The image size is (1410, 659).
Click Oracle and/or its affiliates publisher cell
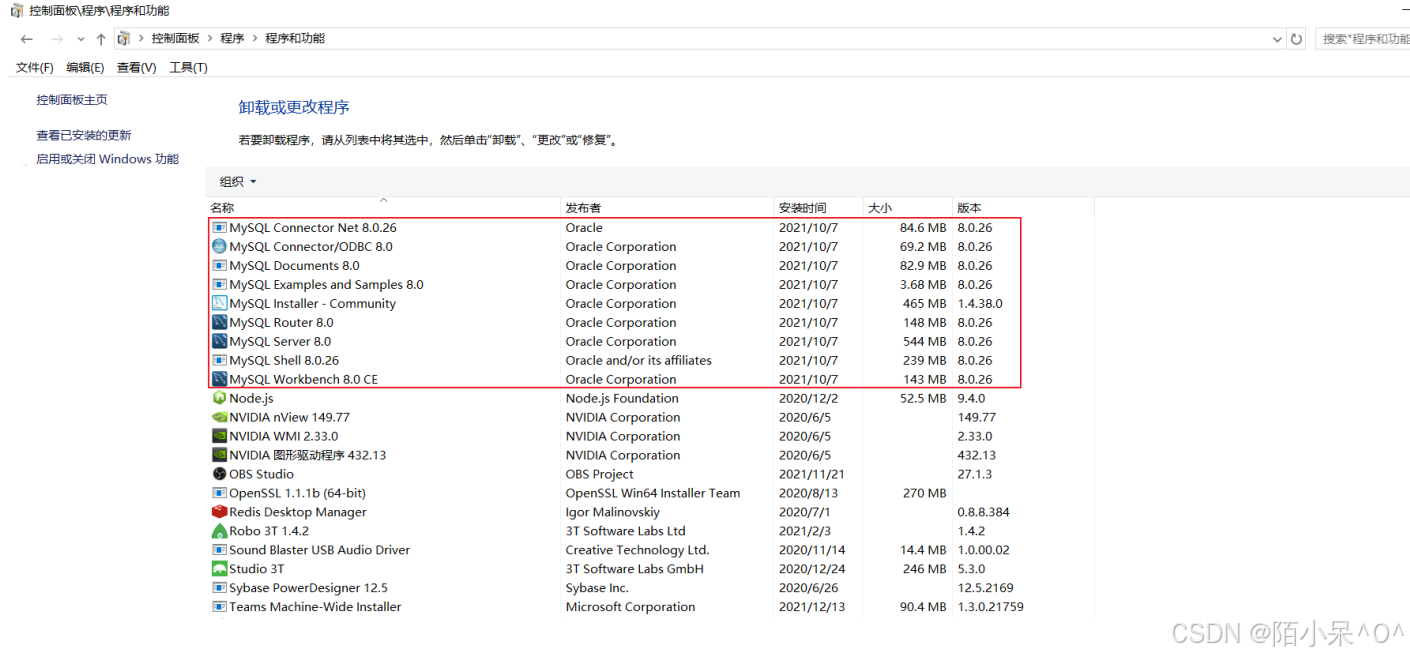[638, 361]
